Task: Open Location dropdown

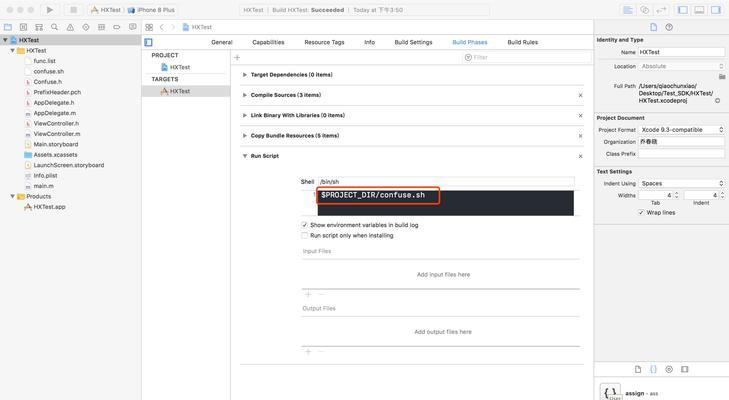Action: tap(682, 67)
